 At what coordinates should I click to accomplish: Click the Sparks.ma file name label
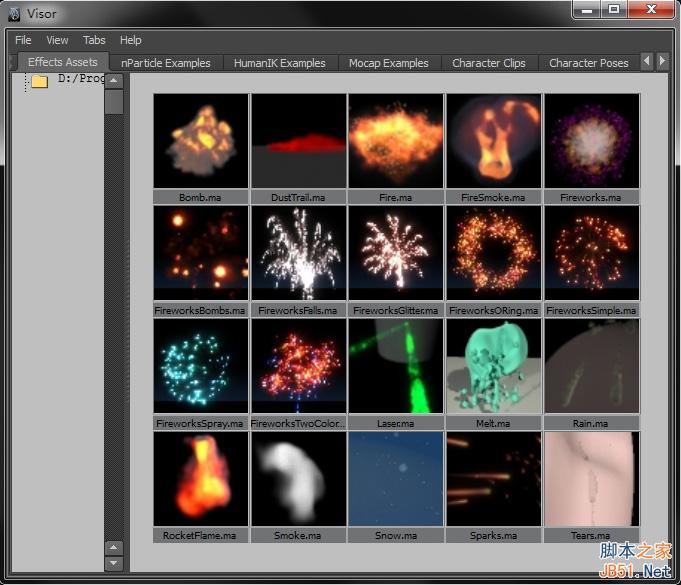[x=493, y=536]
